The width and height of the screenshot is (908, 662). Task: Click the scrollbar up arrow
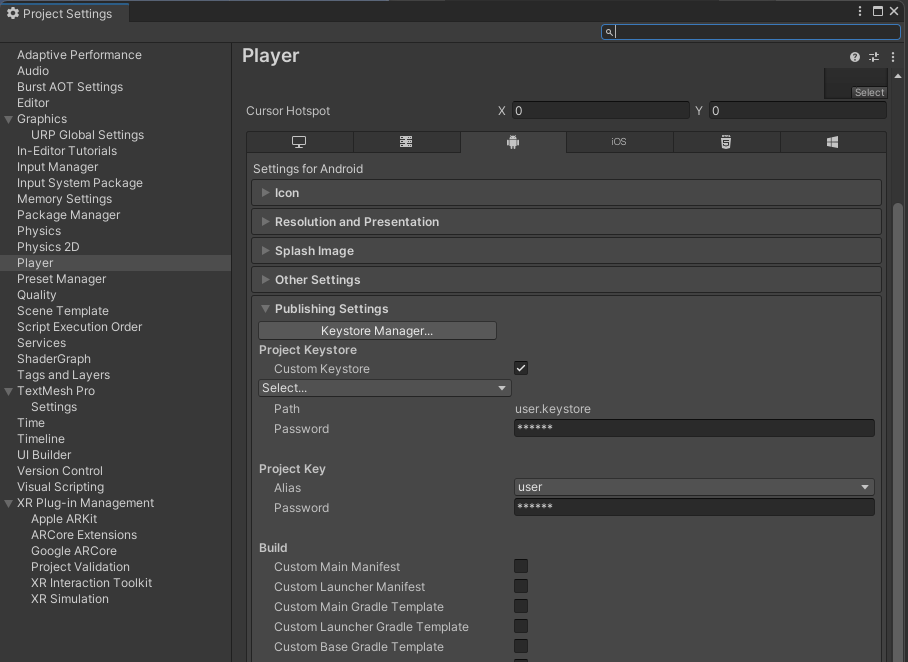898,76
